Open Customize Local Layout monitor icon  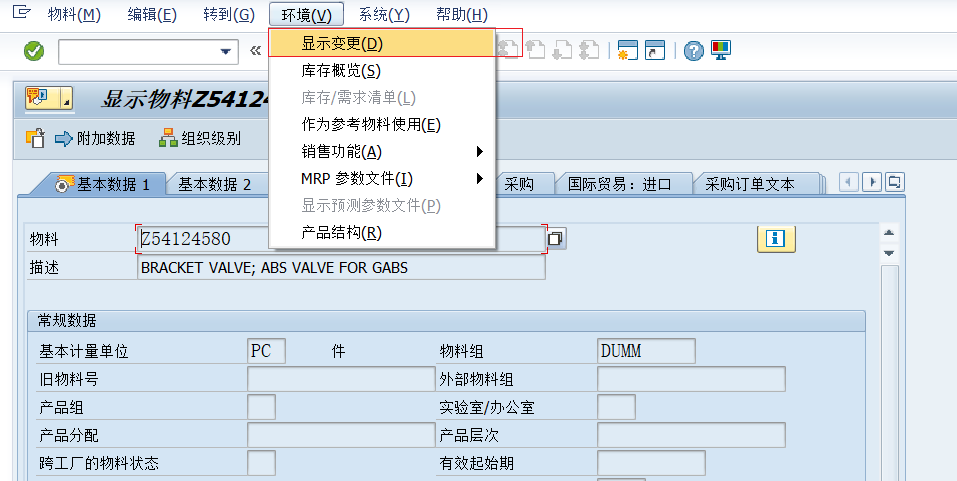721,50
